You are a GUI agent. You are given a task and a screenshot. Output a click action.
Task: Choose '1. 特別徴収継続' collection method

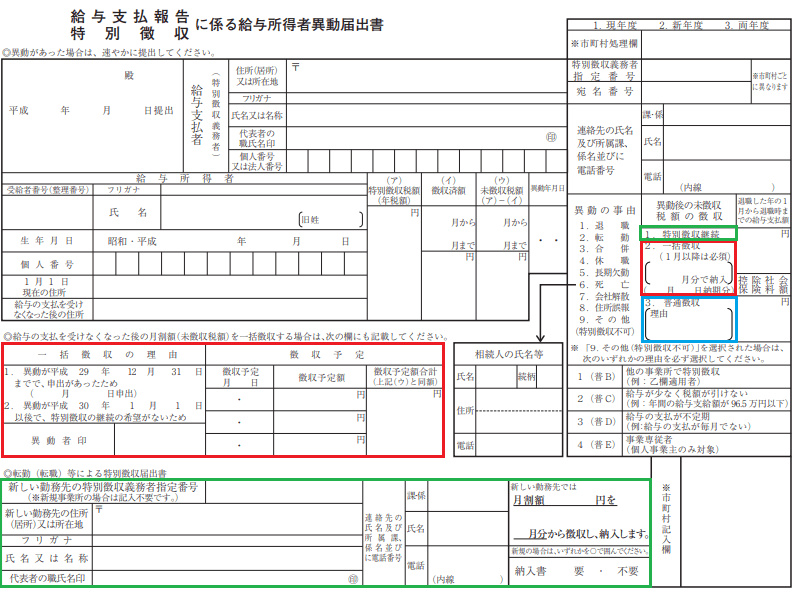coord(682,234)
